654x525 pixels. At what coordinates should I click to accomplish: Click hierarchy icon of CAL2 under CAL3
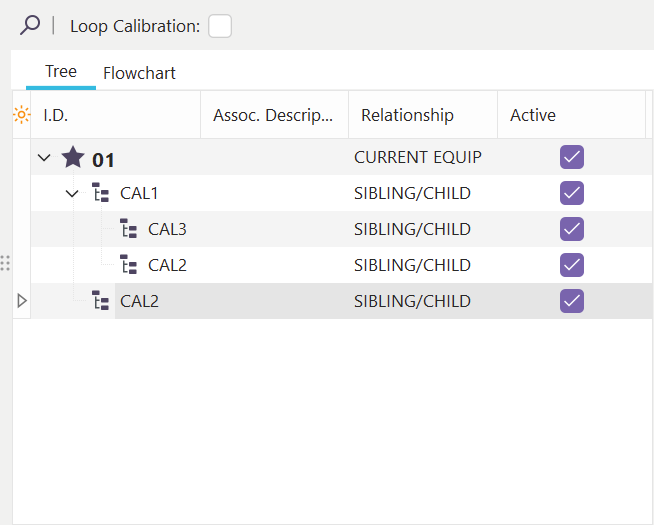(129, 265)
